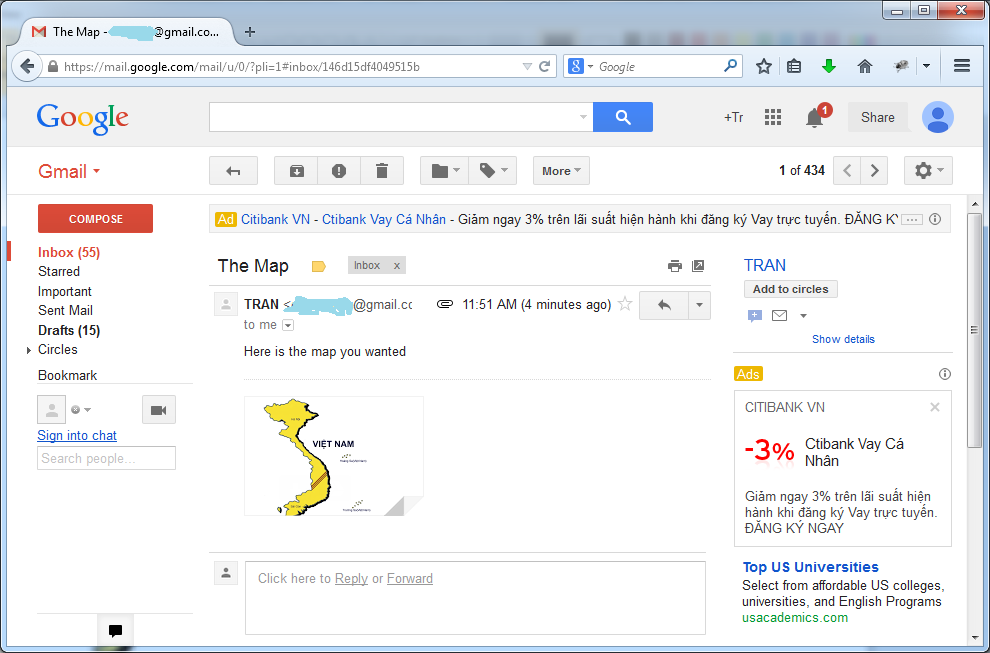Open the Move to folder menu
The image size is (990, 653).
pos(444,171)
